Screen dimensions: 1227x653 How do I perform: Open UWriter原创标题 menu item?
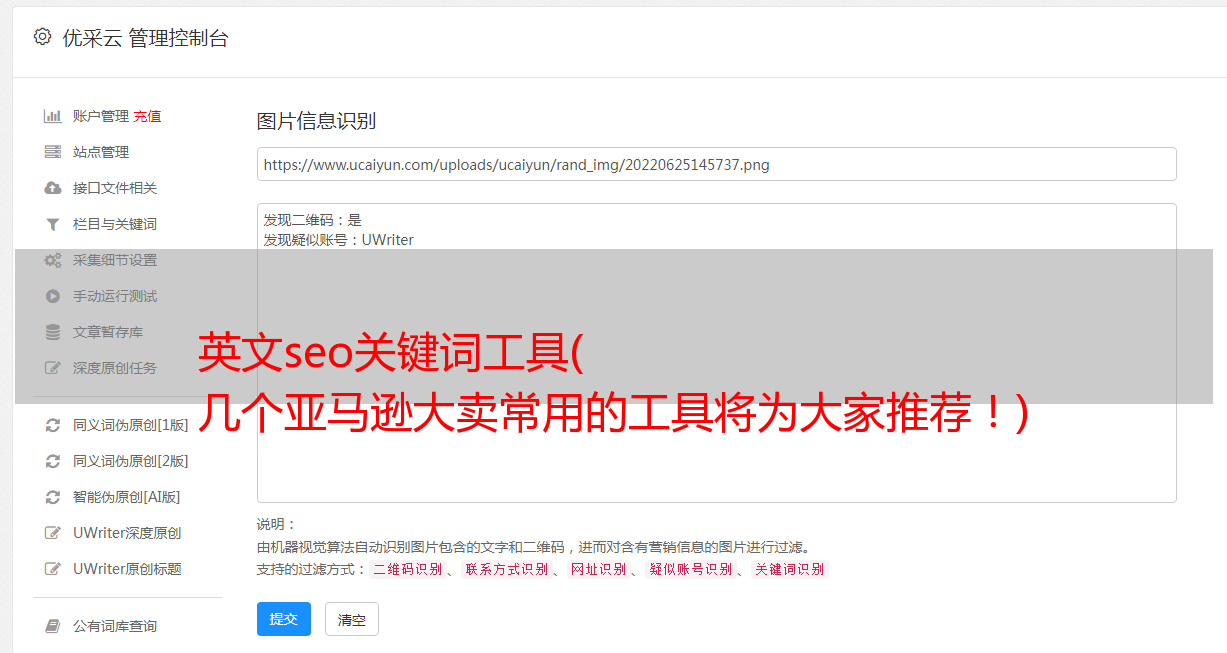[x=127, y=569]
